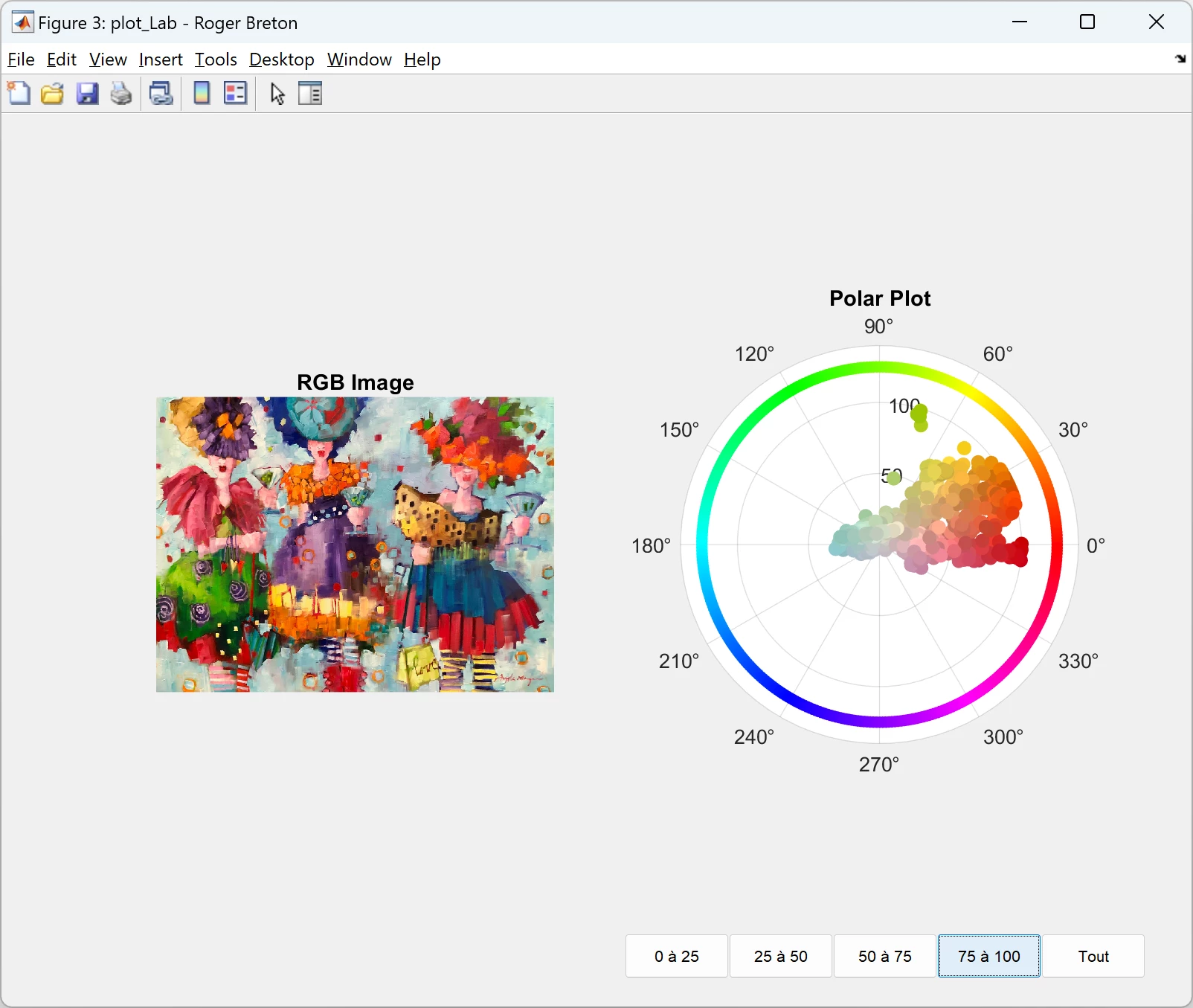Insert a legend using the toolbar icon
The image size is (1193, 1008).
pyautogui.click(x=235, y=94)
